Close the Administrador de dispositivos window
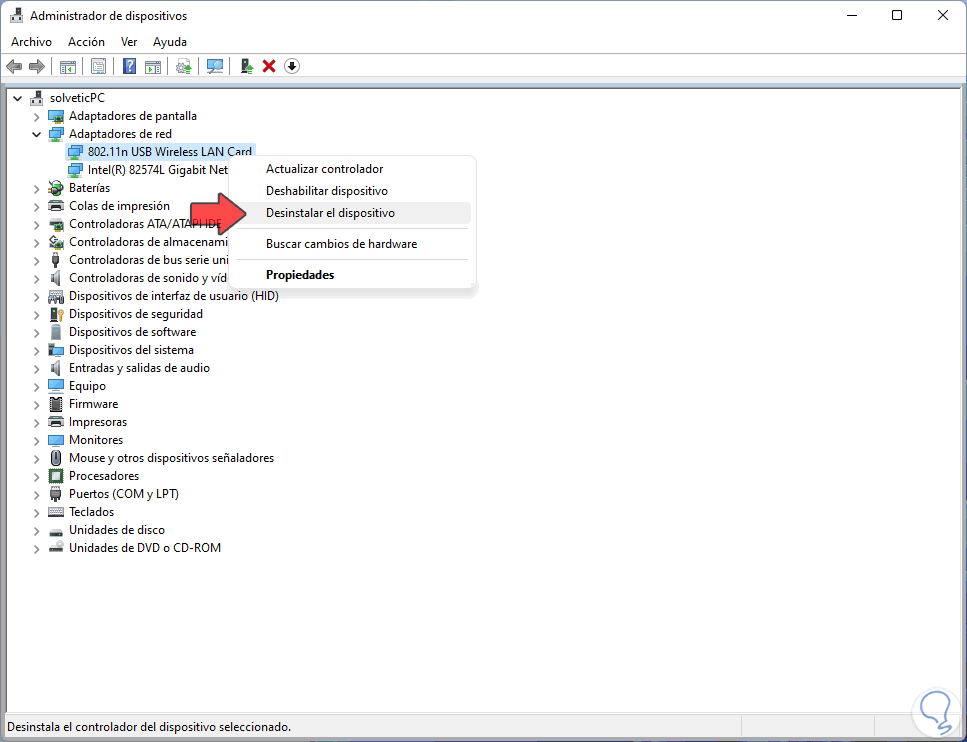This screenshot has width=967, height=742. click(943, 15)
